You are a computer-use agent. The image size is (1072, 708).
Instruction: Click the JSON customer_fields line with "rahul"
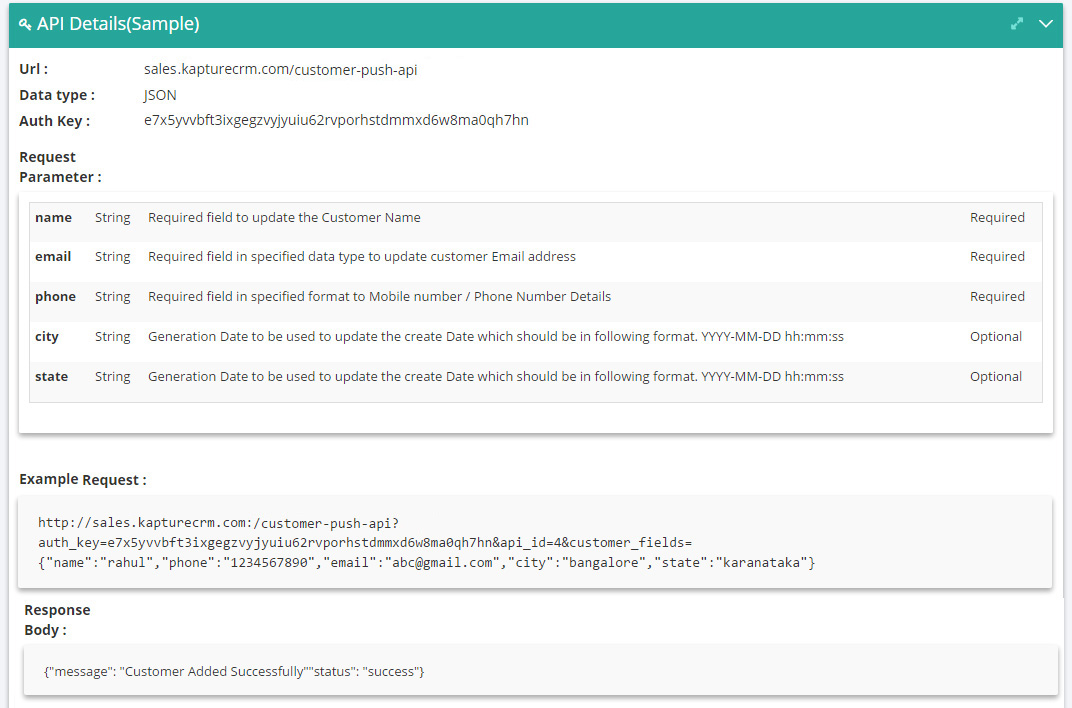(427, 562)
